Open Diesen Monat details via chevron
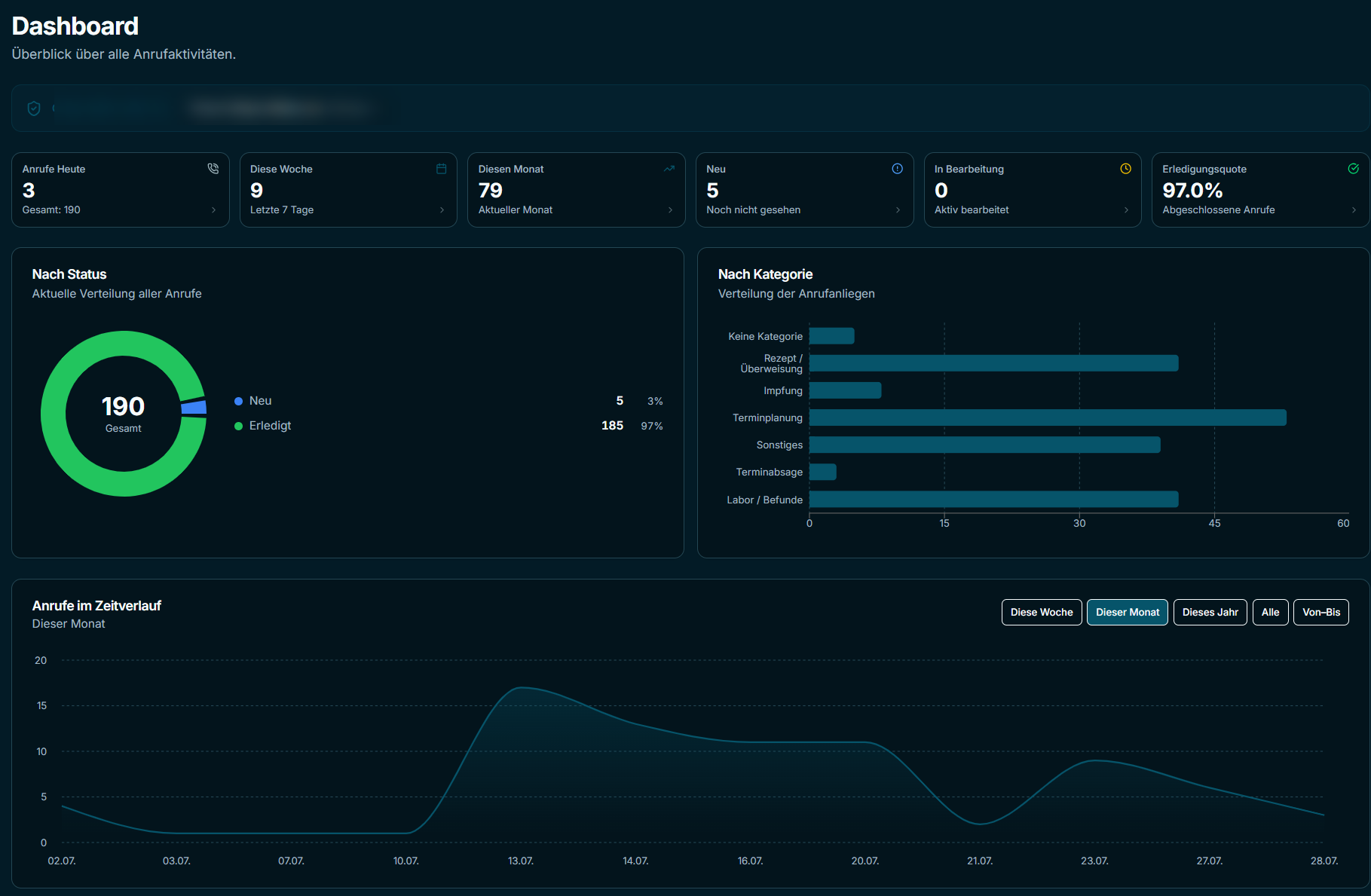This screenshot has height=896, width=1371. (x=670, y=210)
